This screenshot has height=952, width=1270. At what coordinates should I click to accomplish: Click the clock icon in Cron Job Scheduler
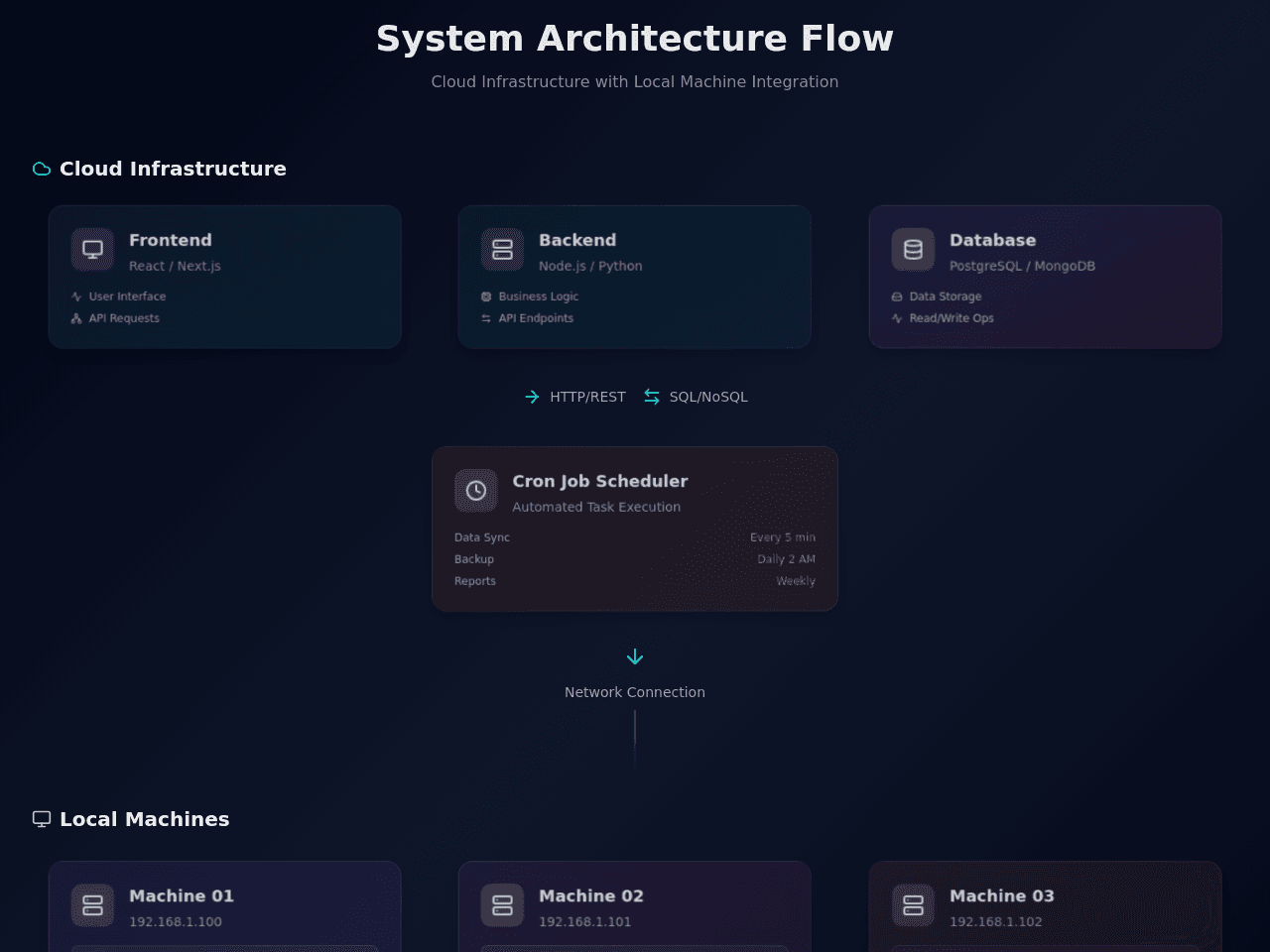[476, 490]
